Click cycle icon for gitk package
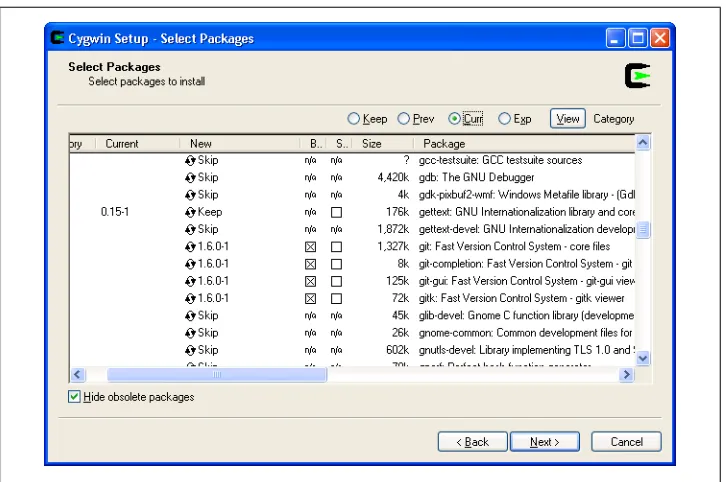Image resolution: width=726 pixels, height=482 pixels. [190, 299]
